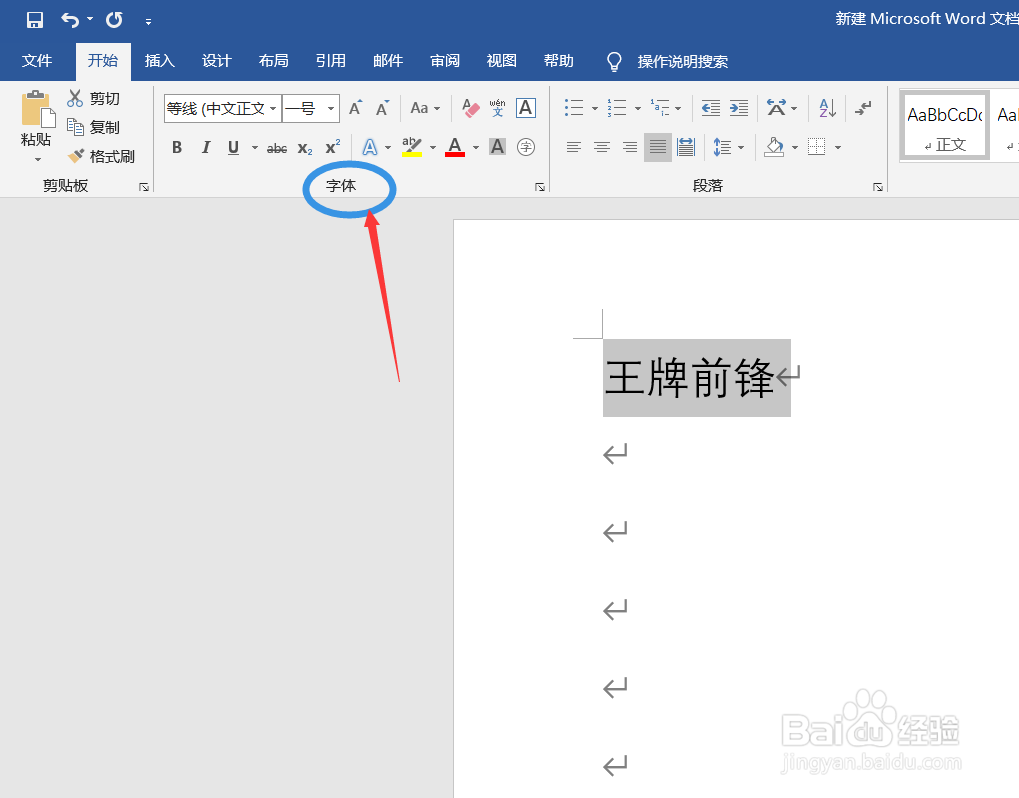Align text left
Image resolution: width=1019 pixels, height=798 pixels.
pos(573,148)
